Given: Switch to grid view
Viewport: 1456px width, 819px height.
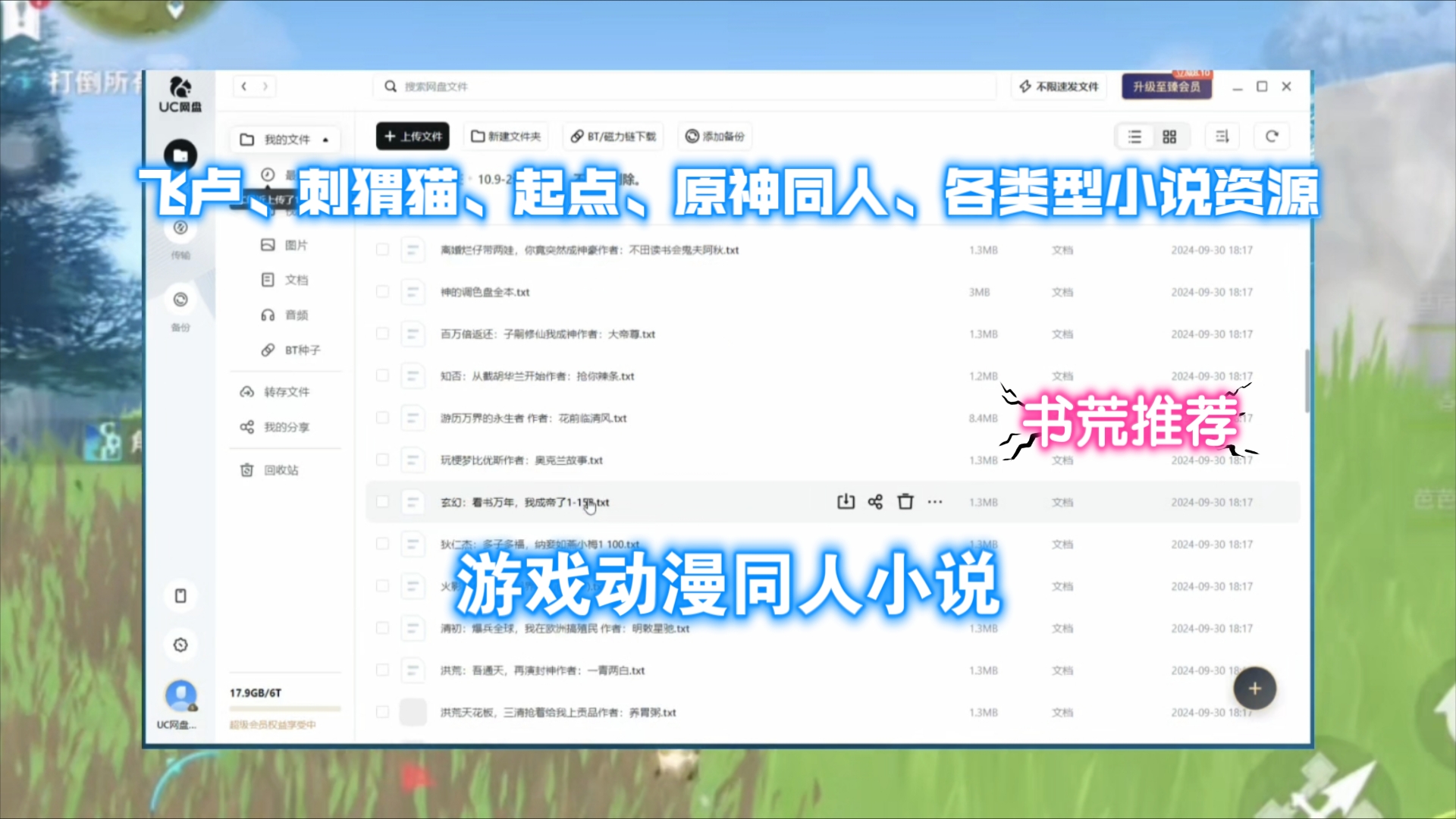Looking at the screenshot, I should (1169, 136).
